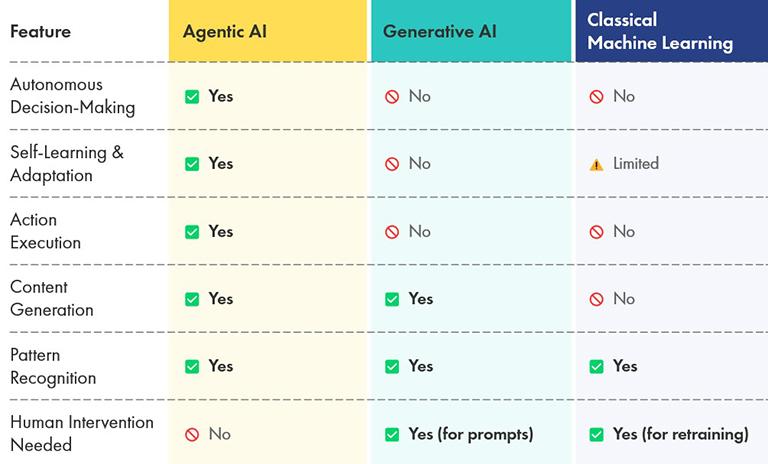
Task: Click red no icon for Classical ML Action Execution
Action: click(x=596, y=232)
